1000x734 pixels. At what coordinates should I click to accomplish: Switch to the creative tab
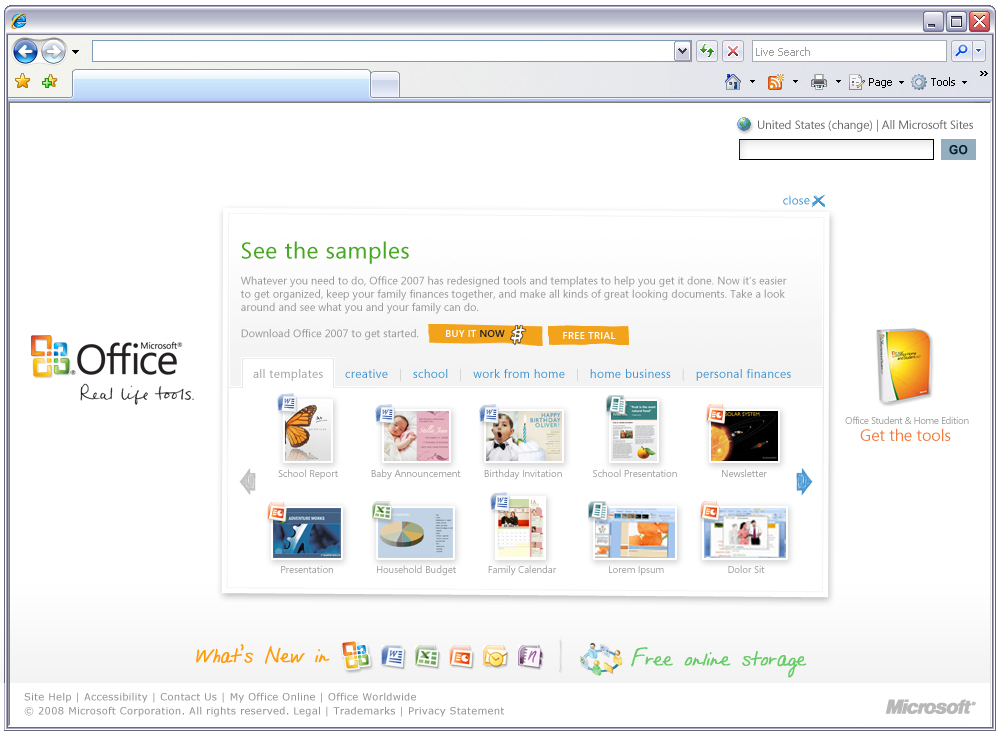click(366, 374)
